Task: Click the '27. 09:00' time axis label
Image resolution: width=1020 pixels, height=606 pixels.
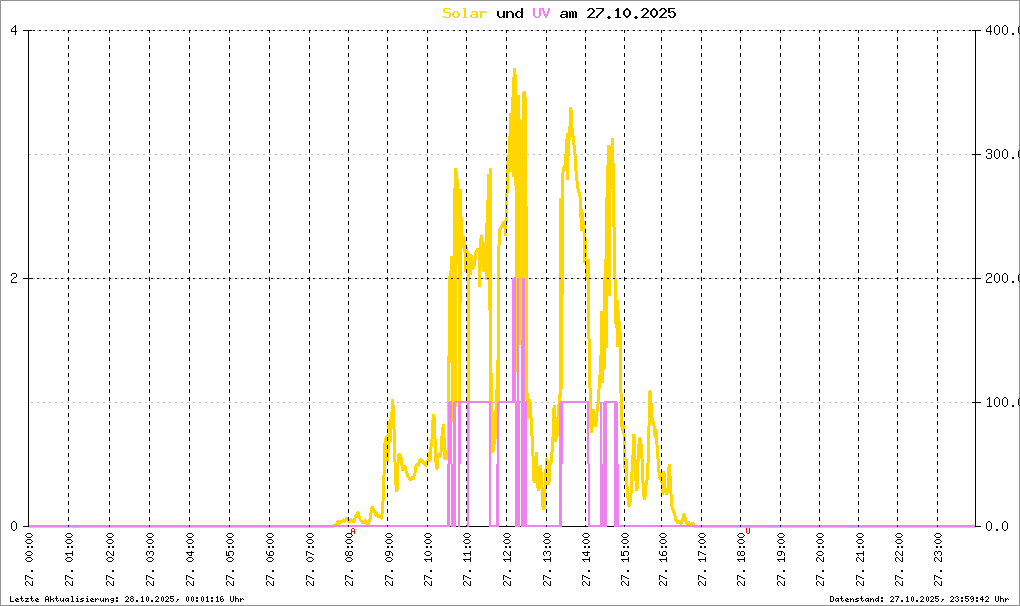Action: pyautogui.click(x=389, y=559)
